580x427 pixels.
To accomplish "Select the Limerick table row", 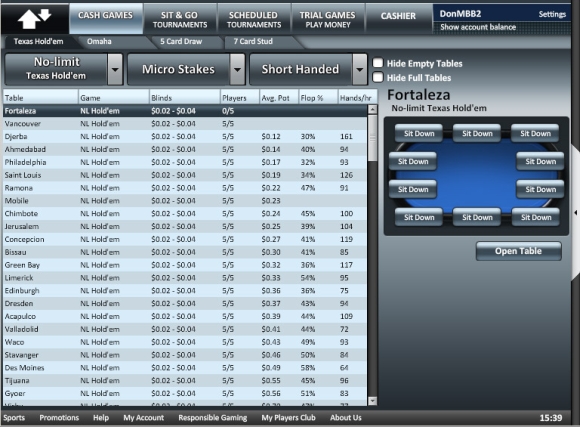I will (x=185, y=278).
